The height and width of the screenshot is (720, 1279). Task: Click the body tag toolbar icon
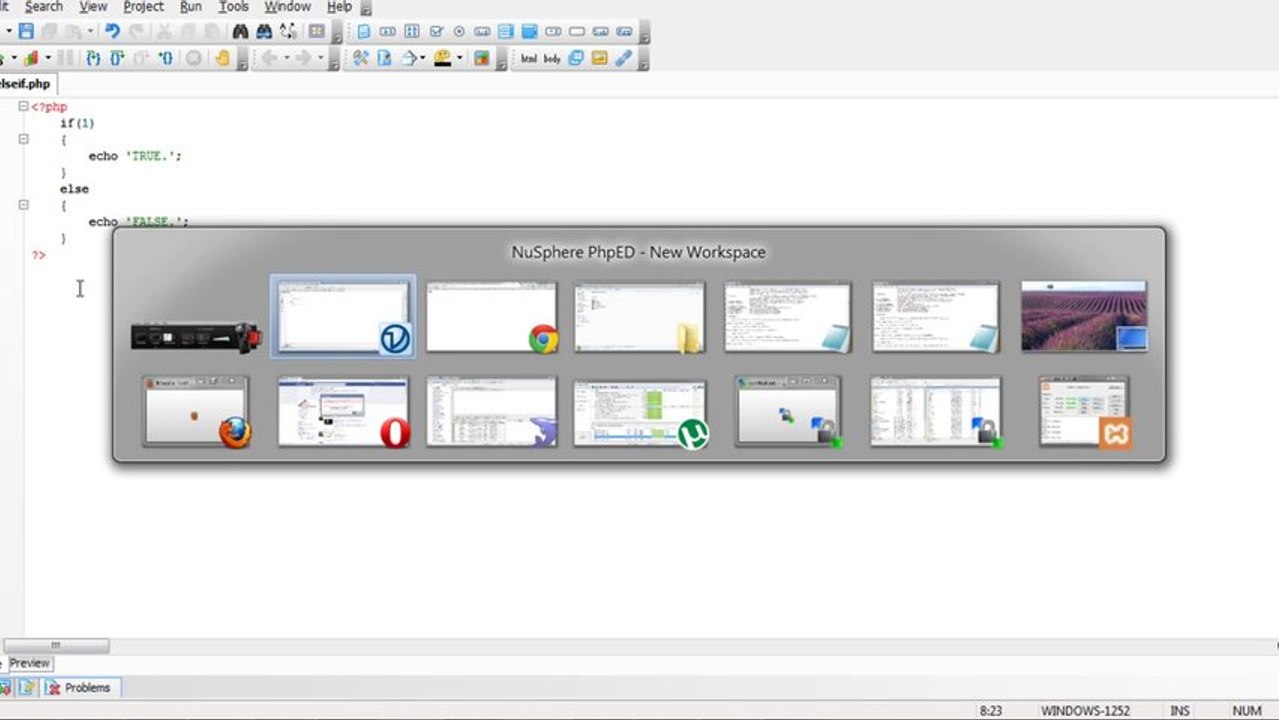(x=552, y=58)
